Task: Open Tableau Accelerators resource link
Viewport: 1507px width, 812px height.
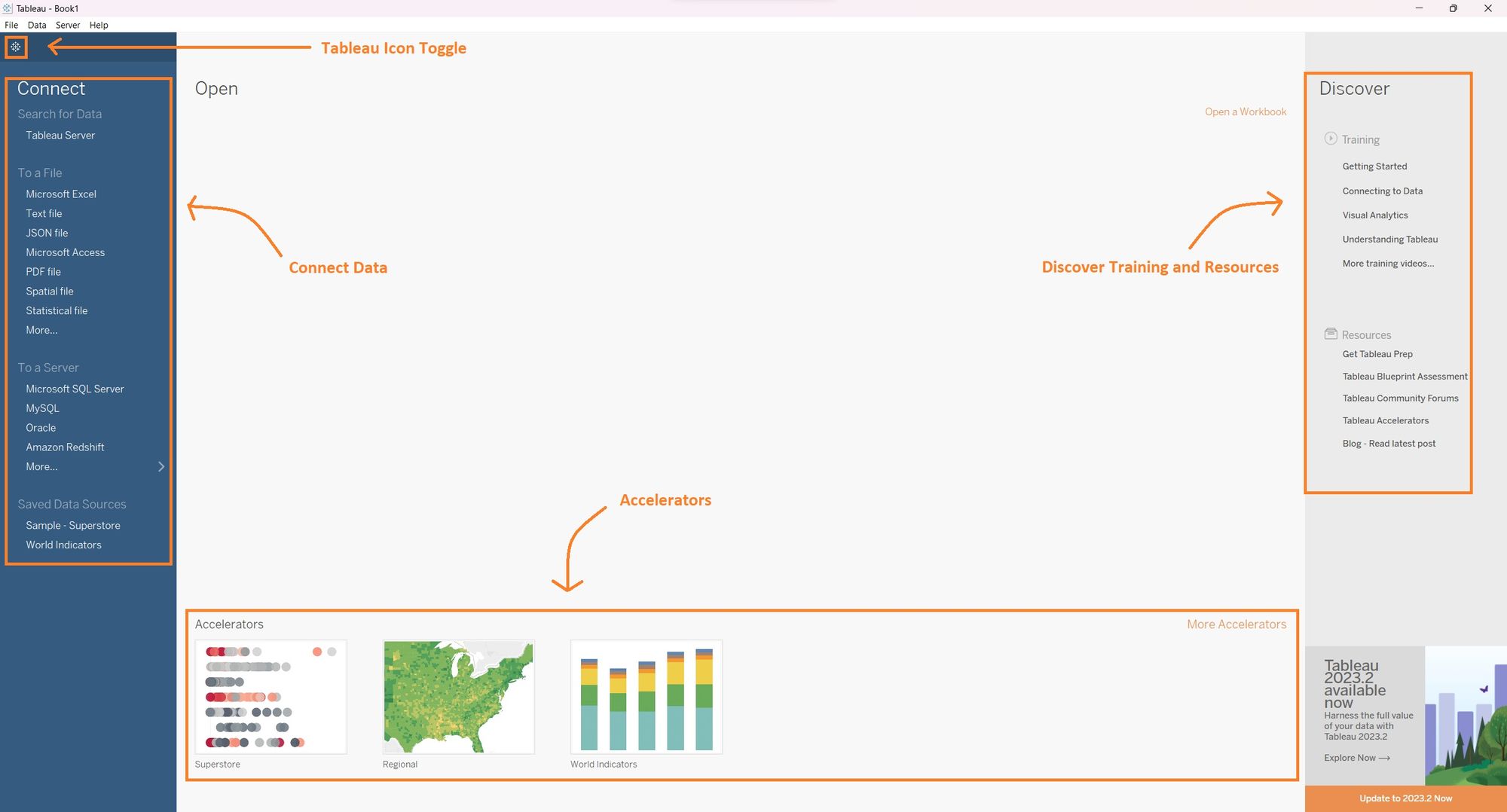Action: click(x=1385, y=421)
